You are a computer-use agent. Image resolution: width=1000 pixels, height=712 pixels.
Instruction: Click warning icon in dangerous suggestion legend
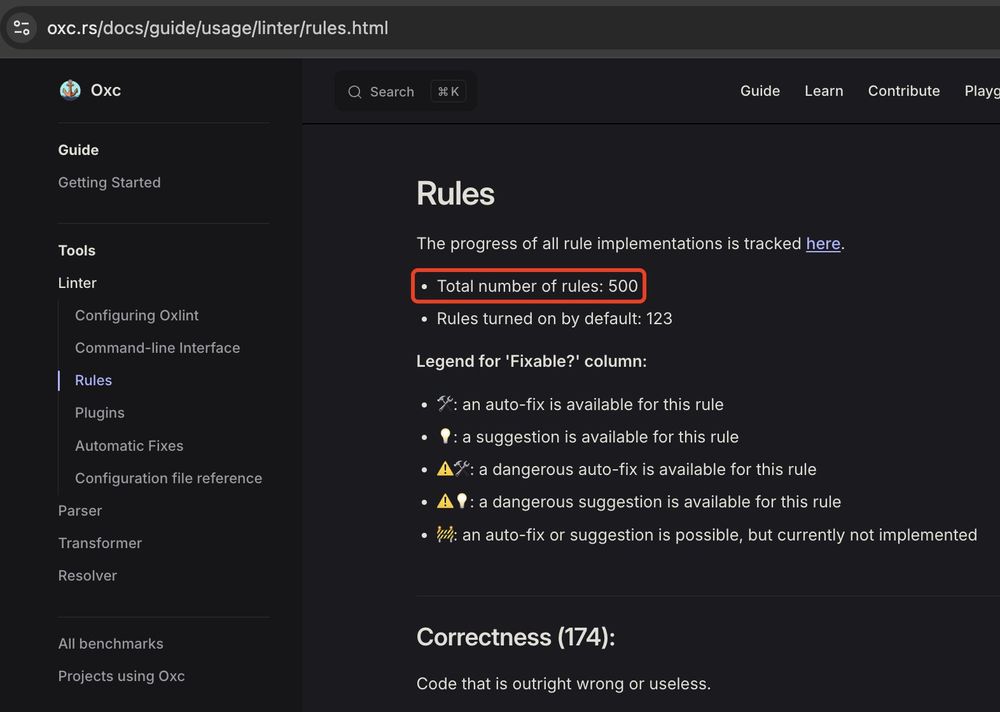pyautogui.click(x=445, y=501)
